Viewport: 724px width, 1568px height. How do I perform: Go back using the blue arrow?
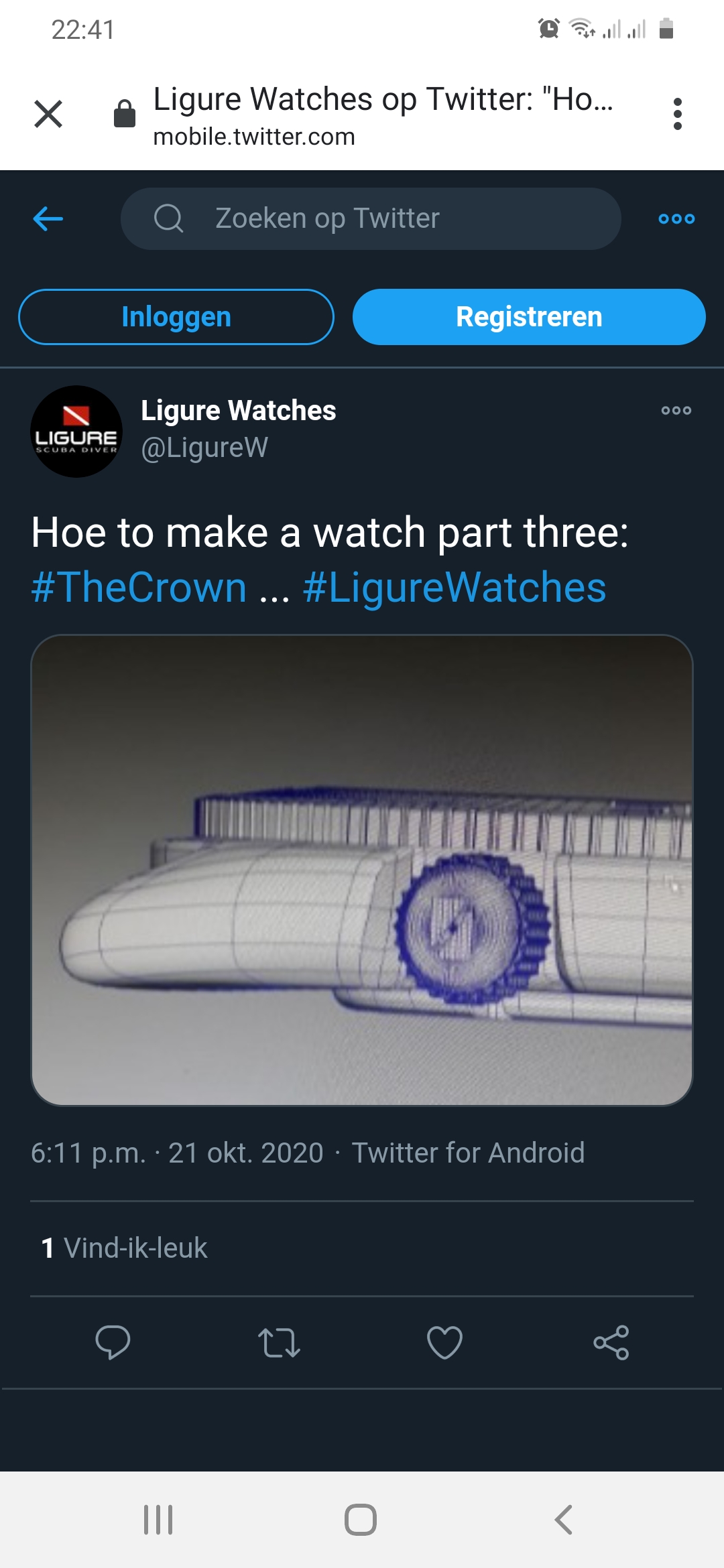pyautogui.click(x=48, y=218)
